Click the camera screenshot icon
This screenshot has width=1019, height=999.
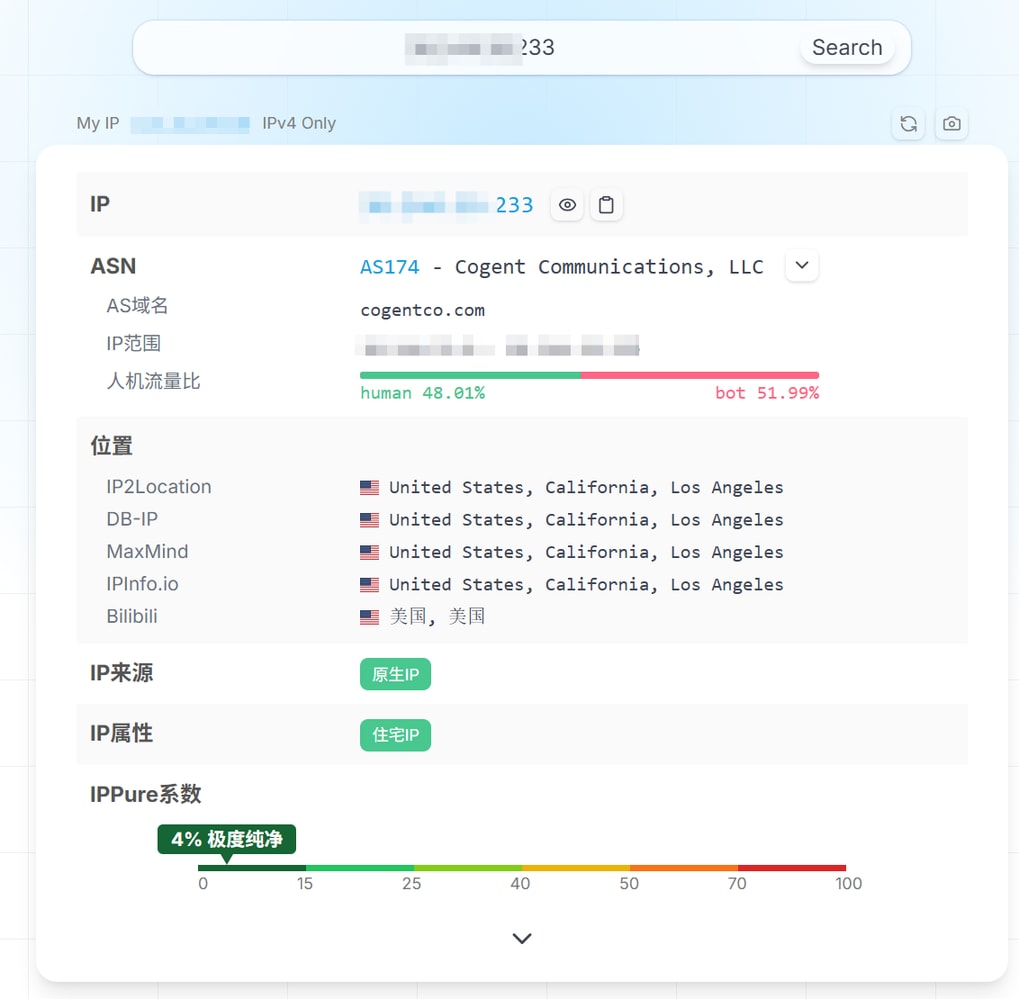pyautogui.click(x=951, y=124)
